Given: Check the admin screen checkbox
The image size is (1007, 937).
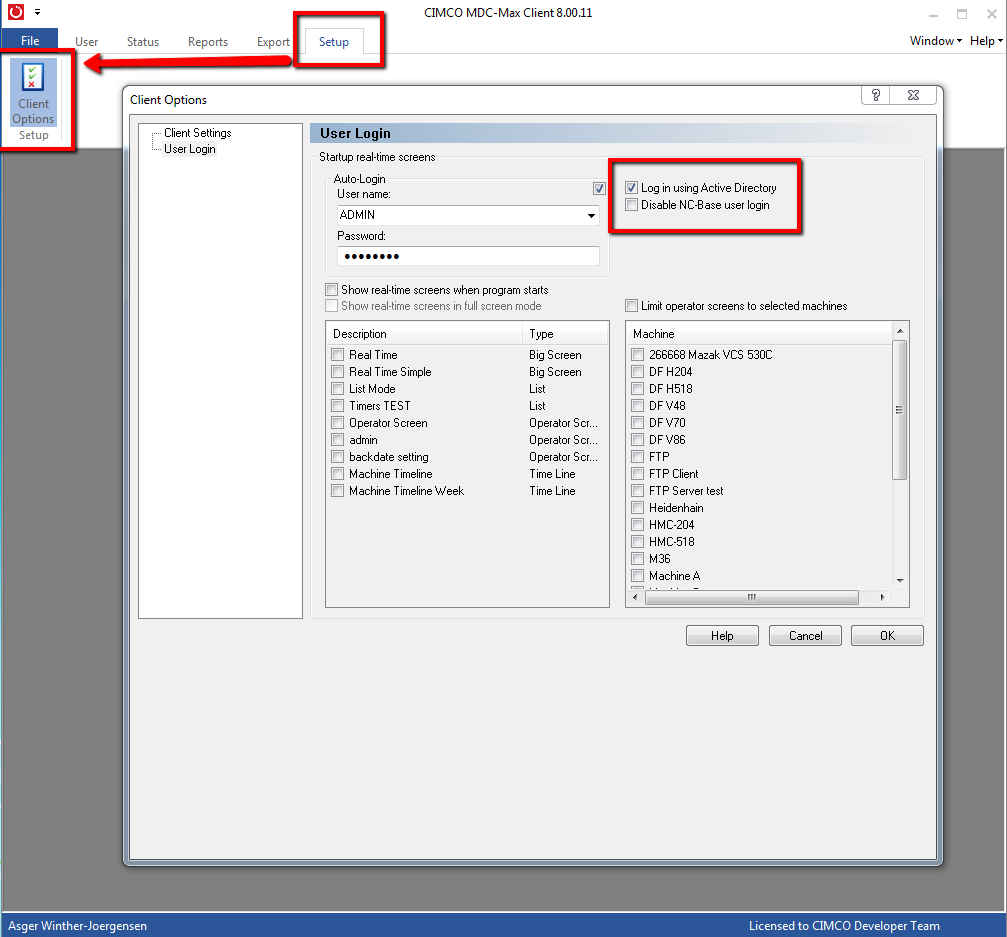Looking at the screenshot, I should pos(338,440).
